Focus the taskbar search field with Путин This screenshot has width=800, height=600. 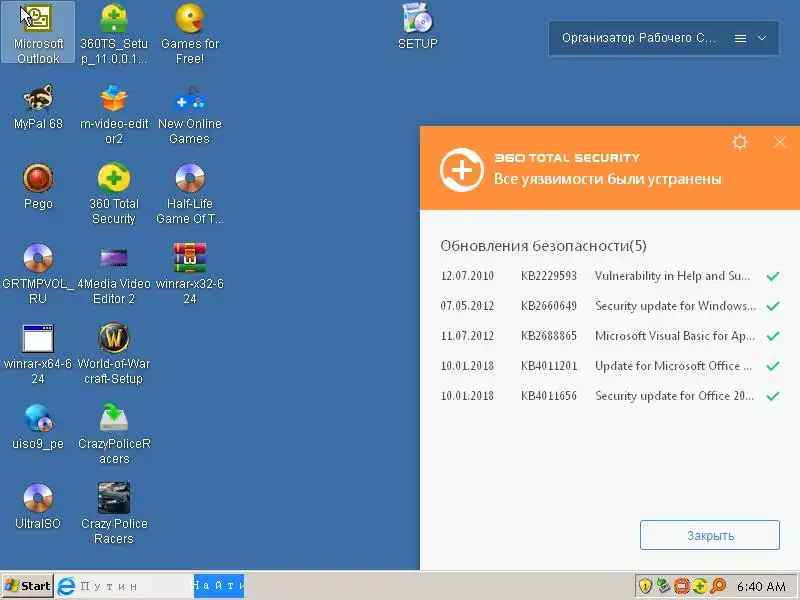coord(135,586)
